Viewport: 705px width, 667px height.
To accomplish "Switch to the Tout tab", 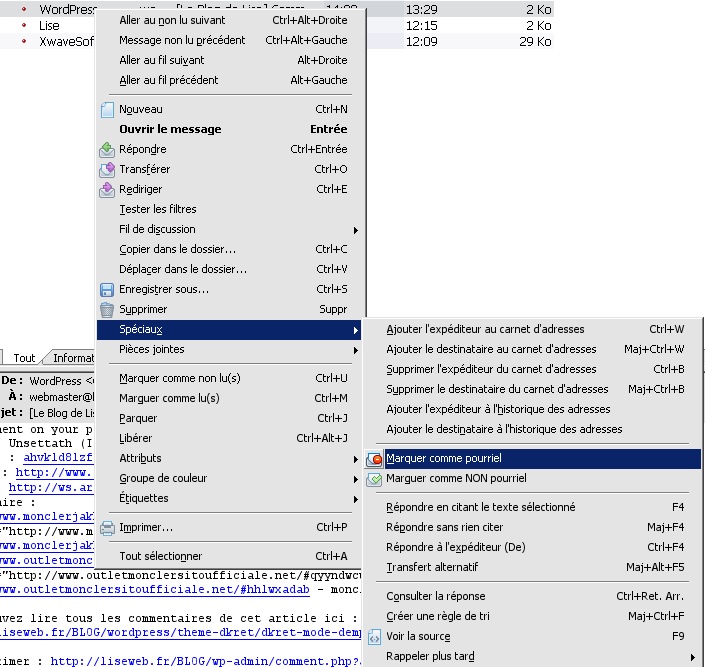I will coord(24,358).
